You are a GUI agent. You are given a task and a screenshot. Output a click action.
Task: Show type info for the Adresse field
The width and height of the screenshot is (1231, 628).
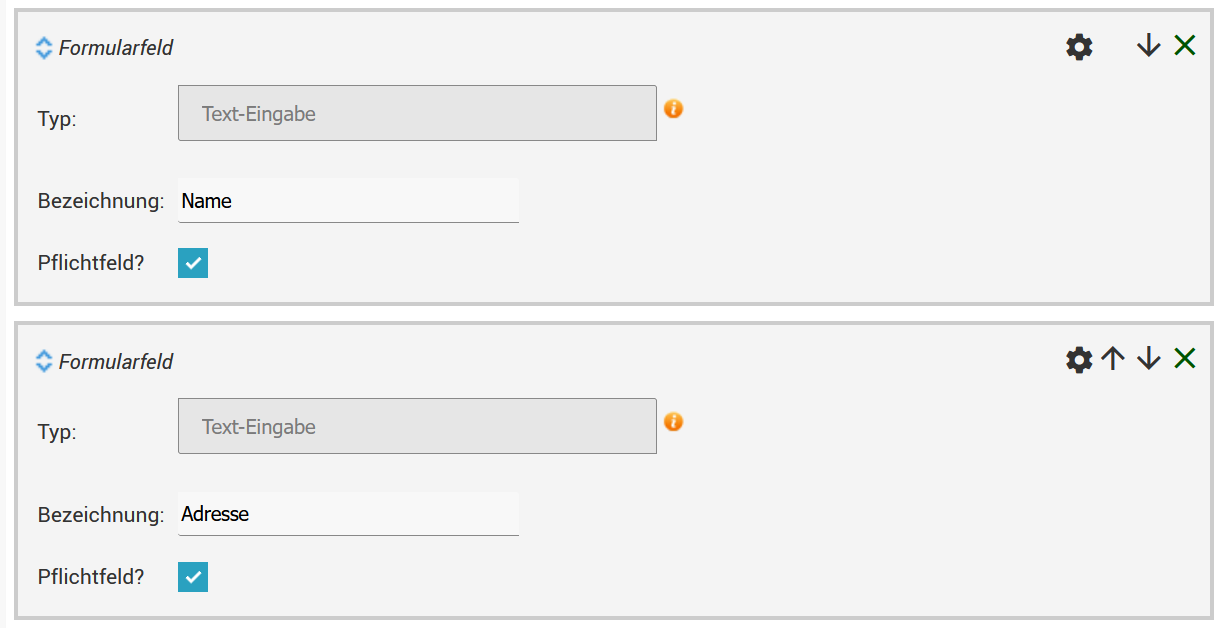[674, 421]
